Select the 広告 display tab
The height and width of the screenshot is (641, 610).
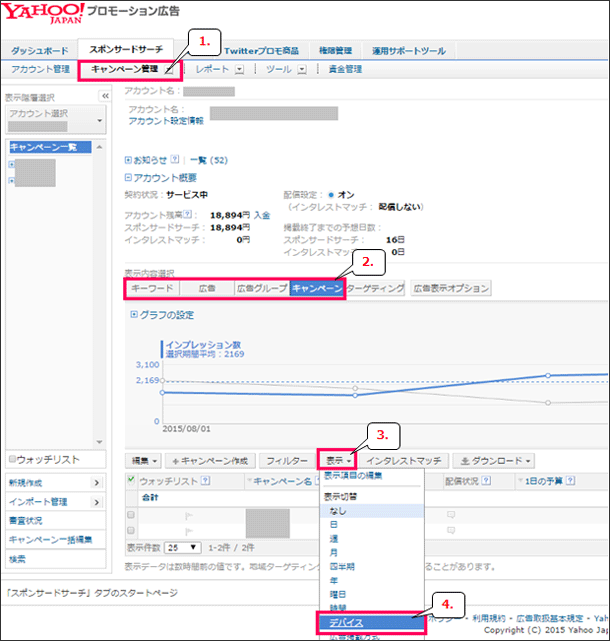207,288
